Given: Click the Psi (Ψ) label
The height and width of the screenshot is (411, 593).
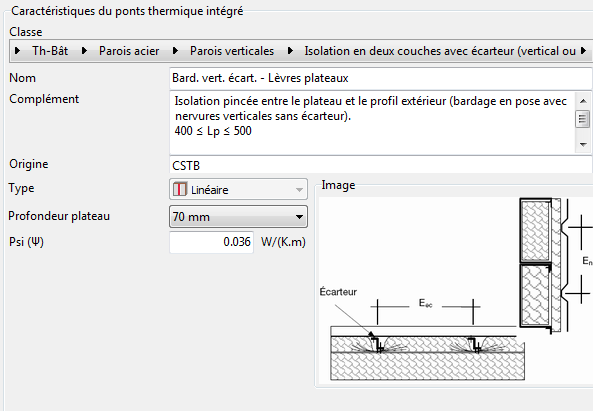Looking at the screenshot, I should point(26,242).
